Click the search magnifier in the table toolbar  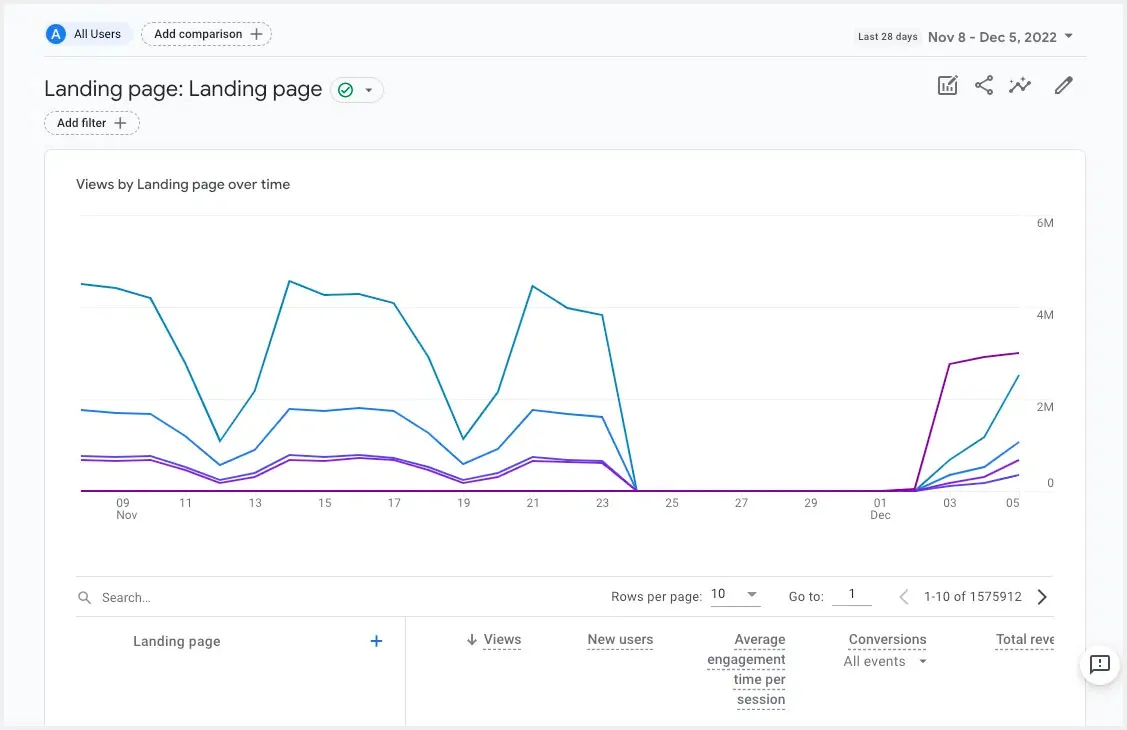pyautogui.click(x=84, y=597)
